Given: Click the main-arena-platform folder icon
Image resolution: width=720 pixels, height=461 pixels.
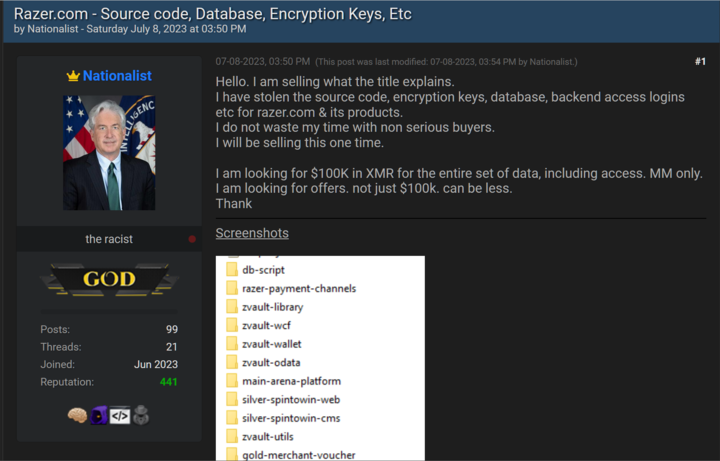Looking at the screenshot, I should (232, 381).
